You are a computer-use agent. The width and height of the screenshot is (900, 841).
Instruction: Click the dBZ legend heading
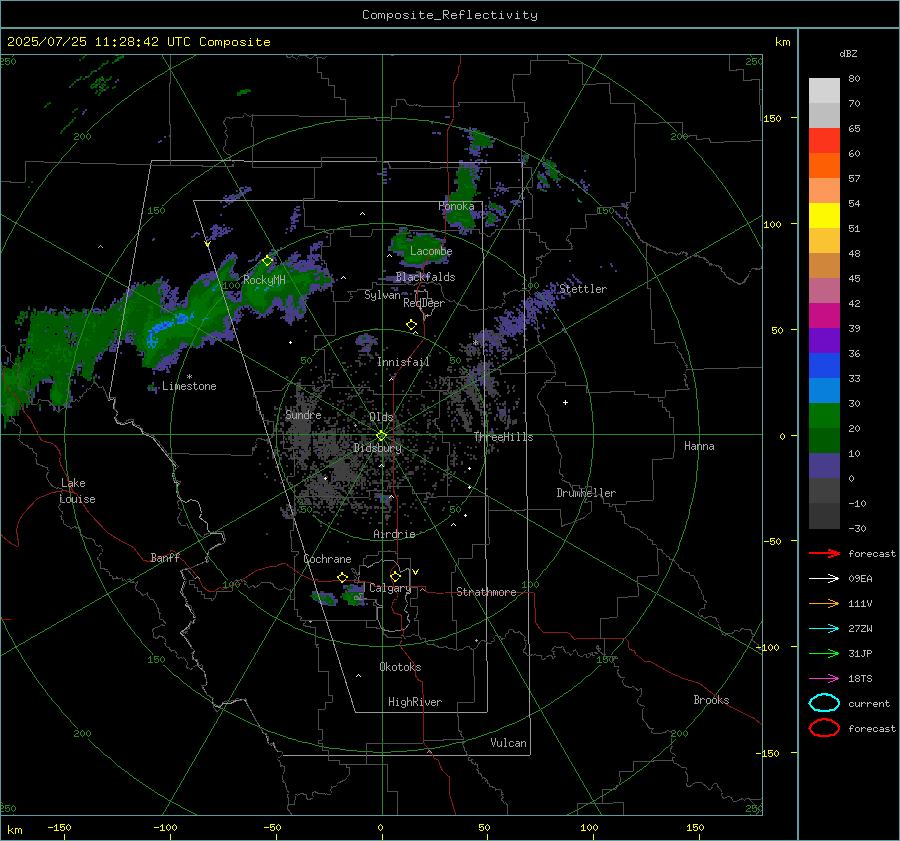tap(848, 53)
